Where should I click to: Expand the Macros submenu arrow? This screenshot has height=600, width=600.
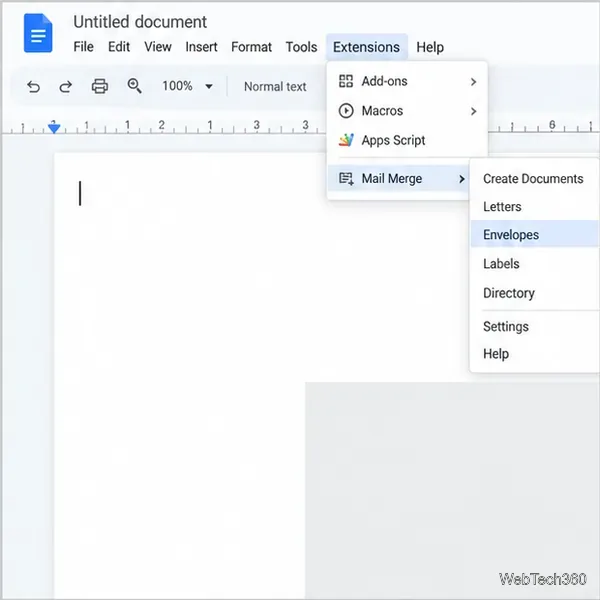(x=473, y=111)
